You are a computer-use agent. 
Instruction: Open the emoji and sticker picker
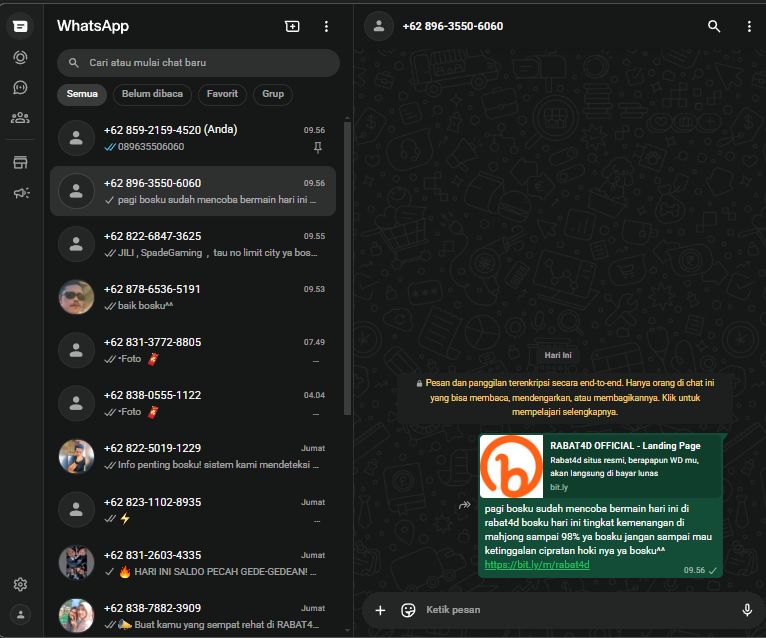(x=408, y=610)
